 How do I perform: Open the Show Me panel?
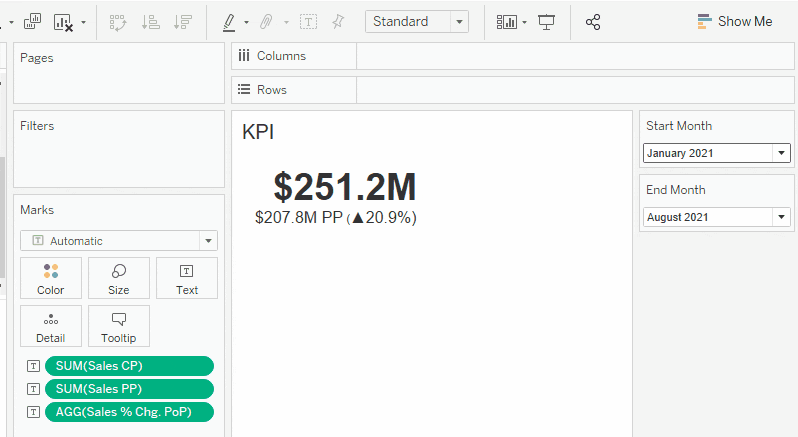pos(735,22)
